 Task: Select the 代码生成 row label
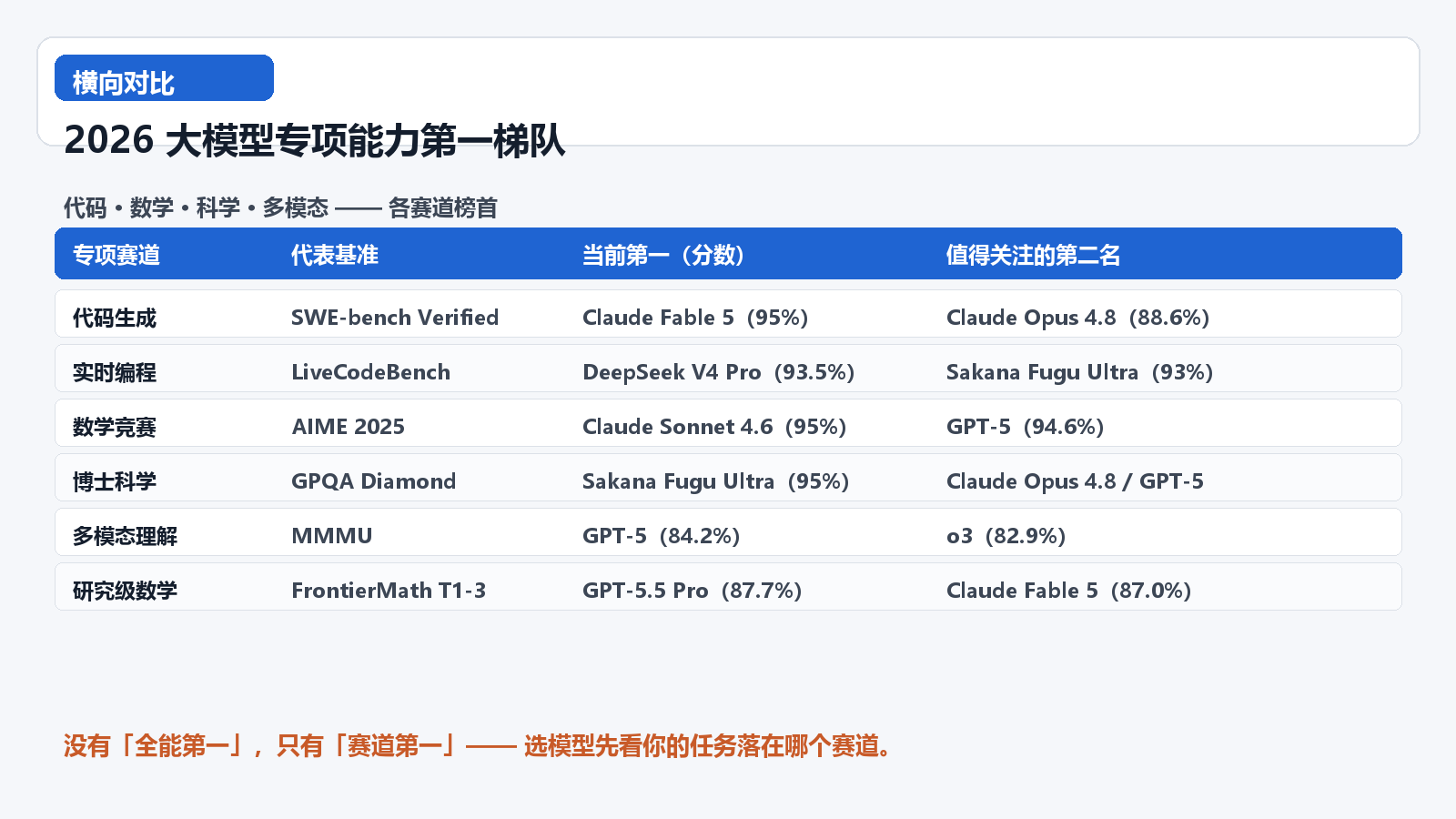point(115,318)
